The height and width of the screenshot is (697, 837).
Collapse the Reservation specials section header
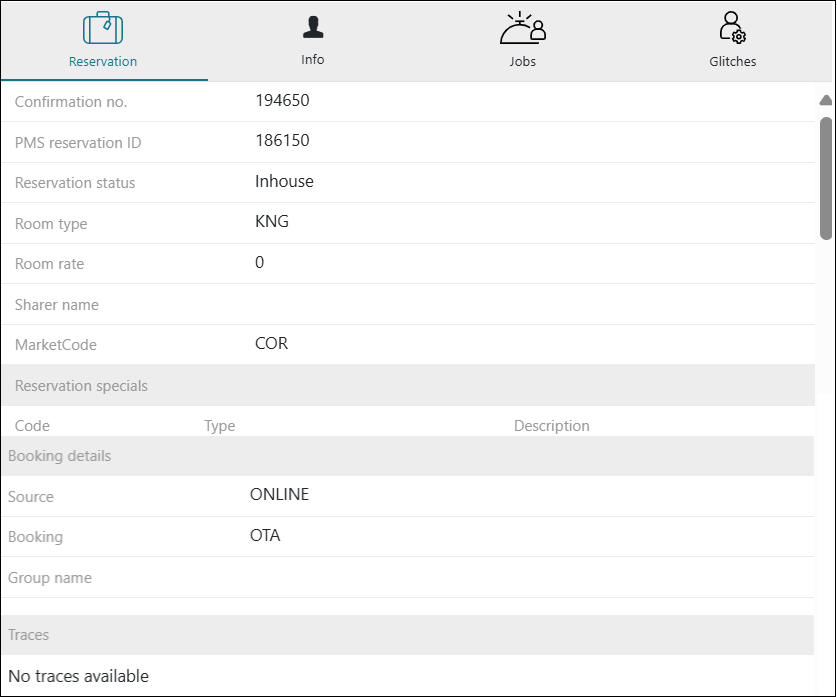81,386
